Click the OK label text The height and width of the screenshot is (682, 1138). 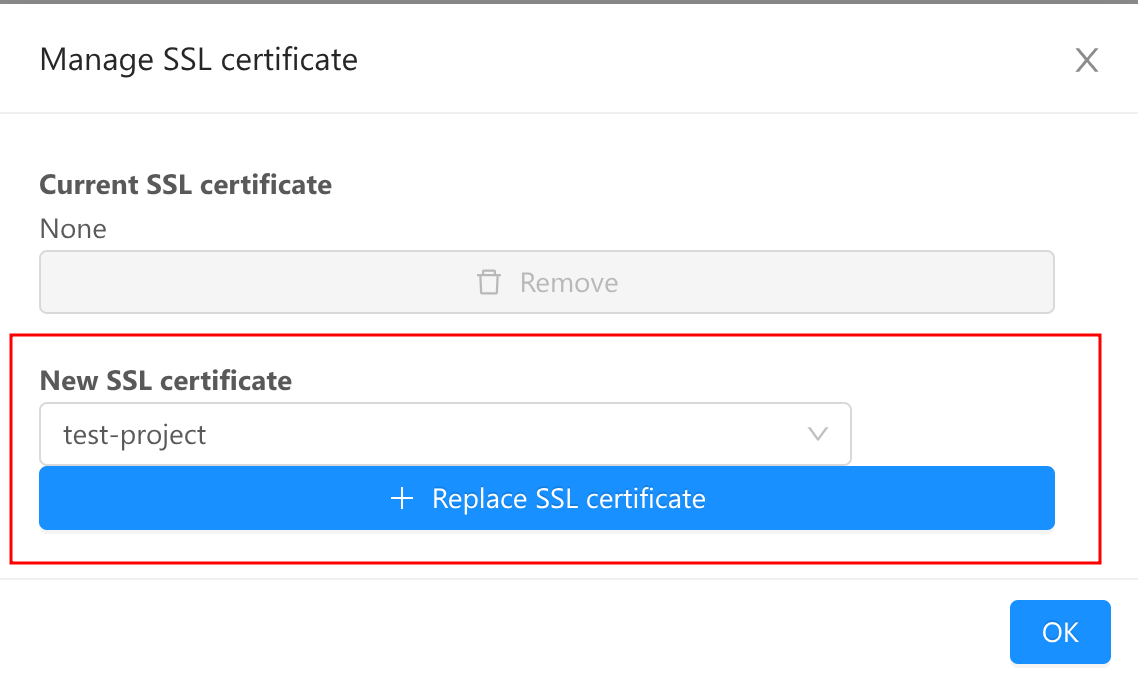(1060, 633)
